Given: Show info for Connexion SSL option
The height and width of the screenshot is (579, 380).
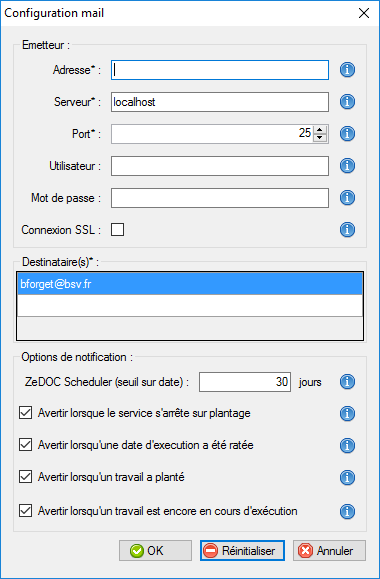Looking at the screenshot, I should coord(347,230).
